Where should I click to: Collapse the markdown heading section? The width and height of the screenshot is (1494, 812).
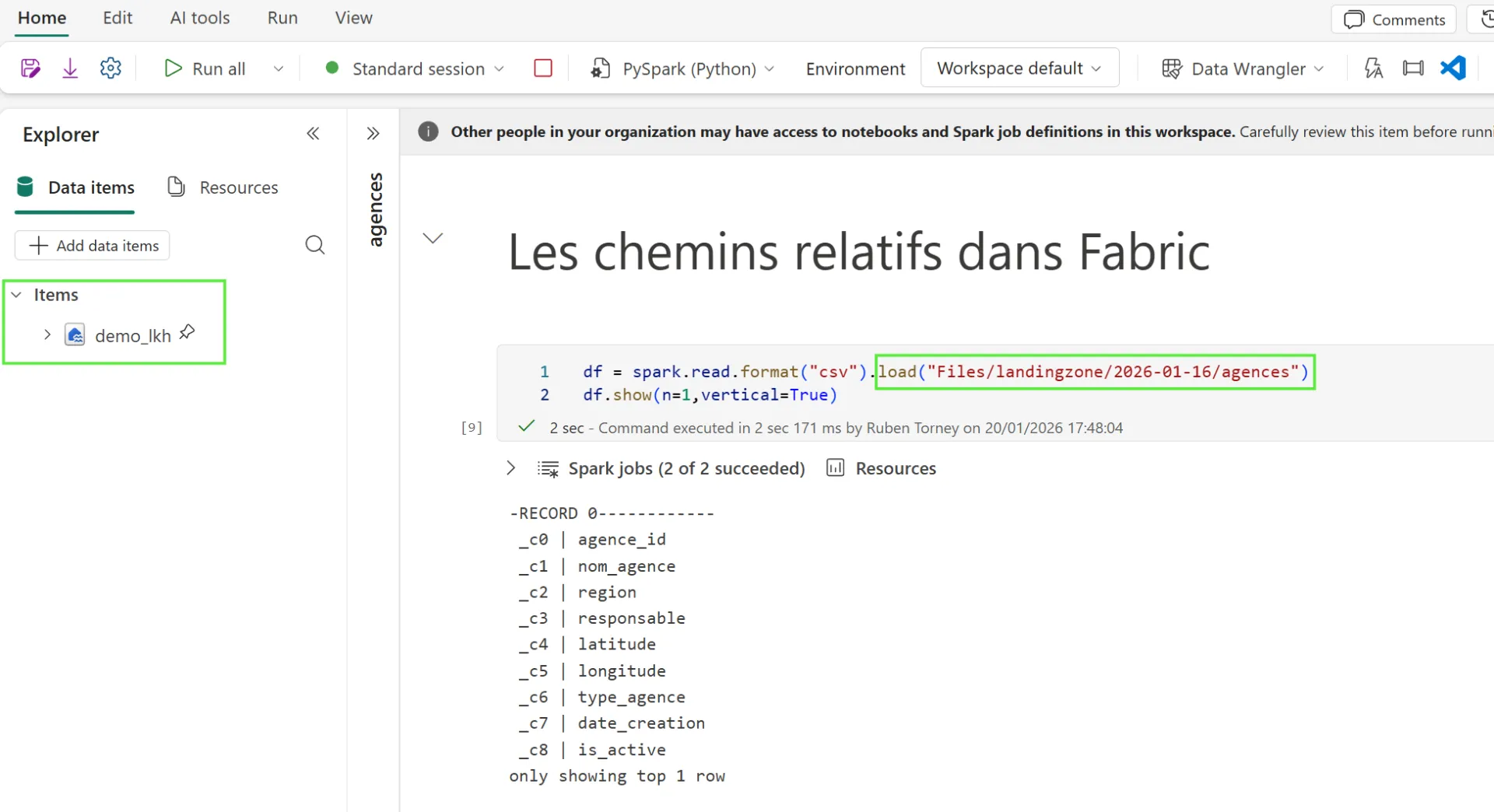pyautogui.click(x=433, y=238)
